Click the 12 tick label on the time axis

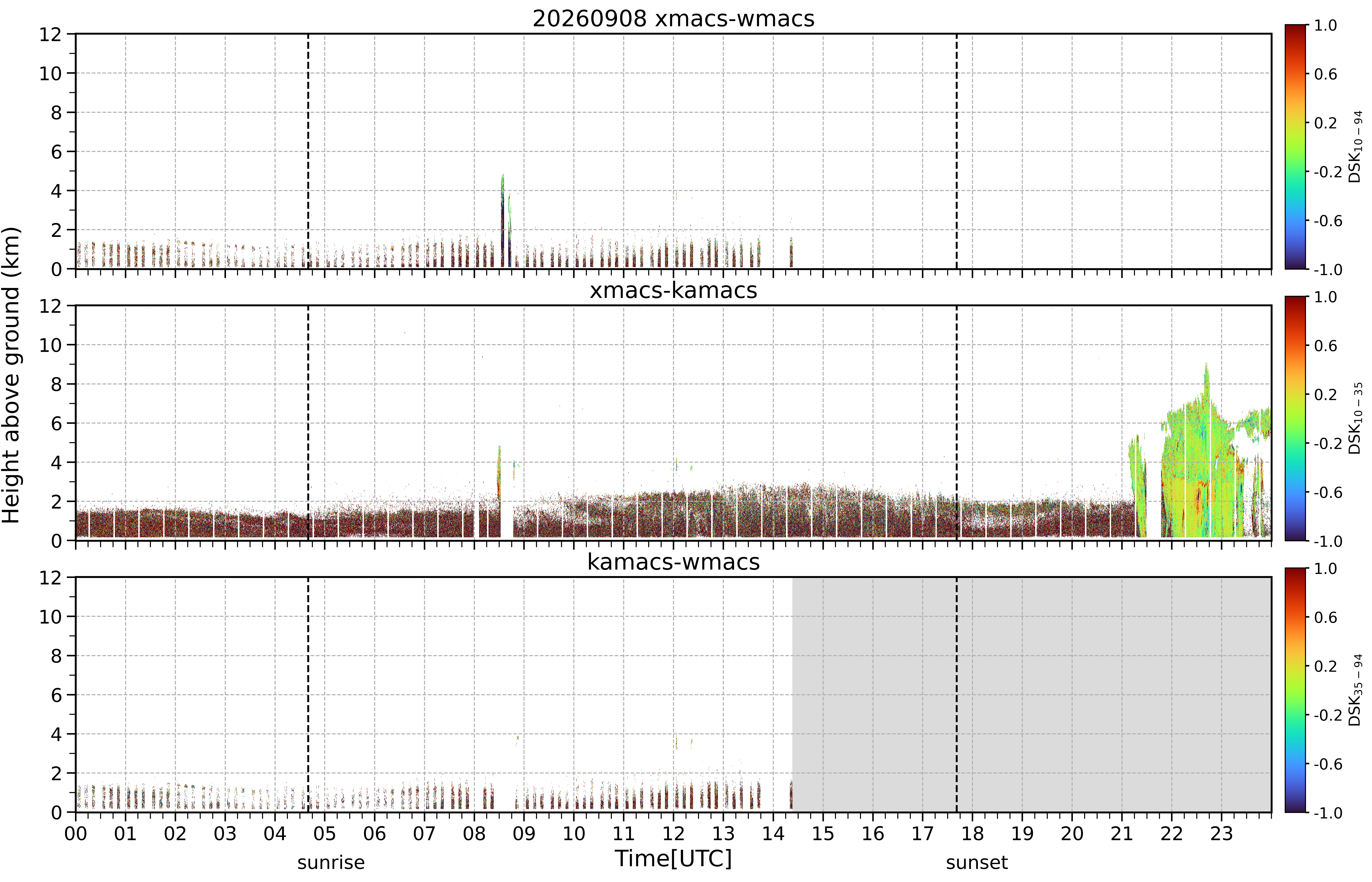point(673,833)
